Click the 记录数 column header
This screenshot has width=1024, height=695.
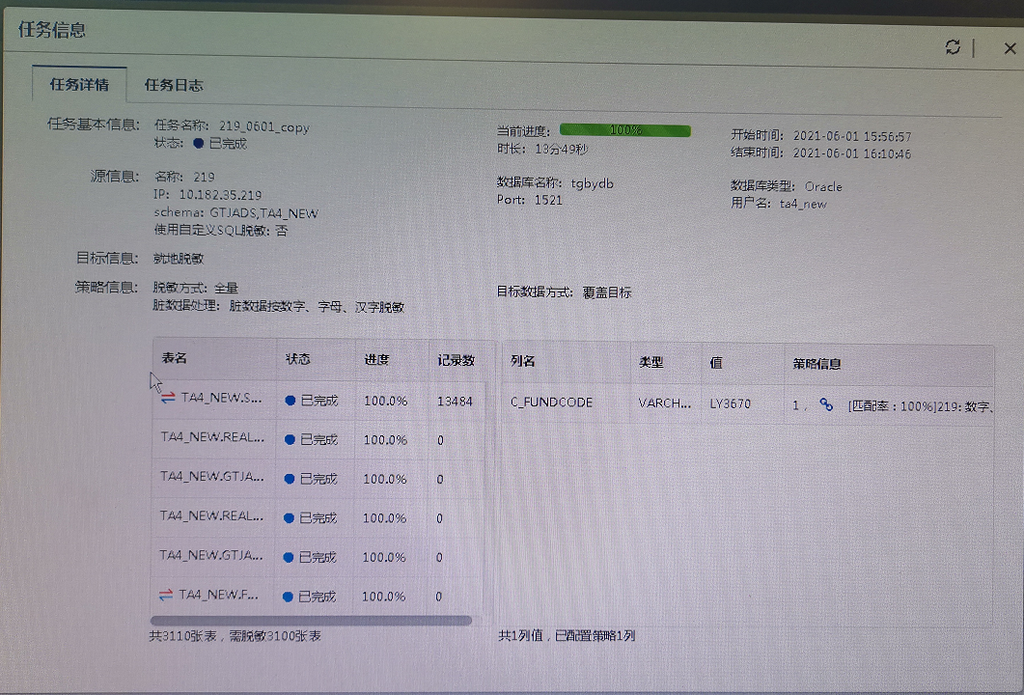455,359
